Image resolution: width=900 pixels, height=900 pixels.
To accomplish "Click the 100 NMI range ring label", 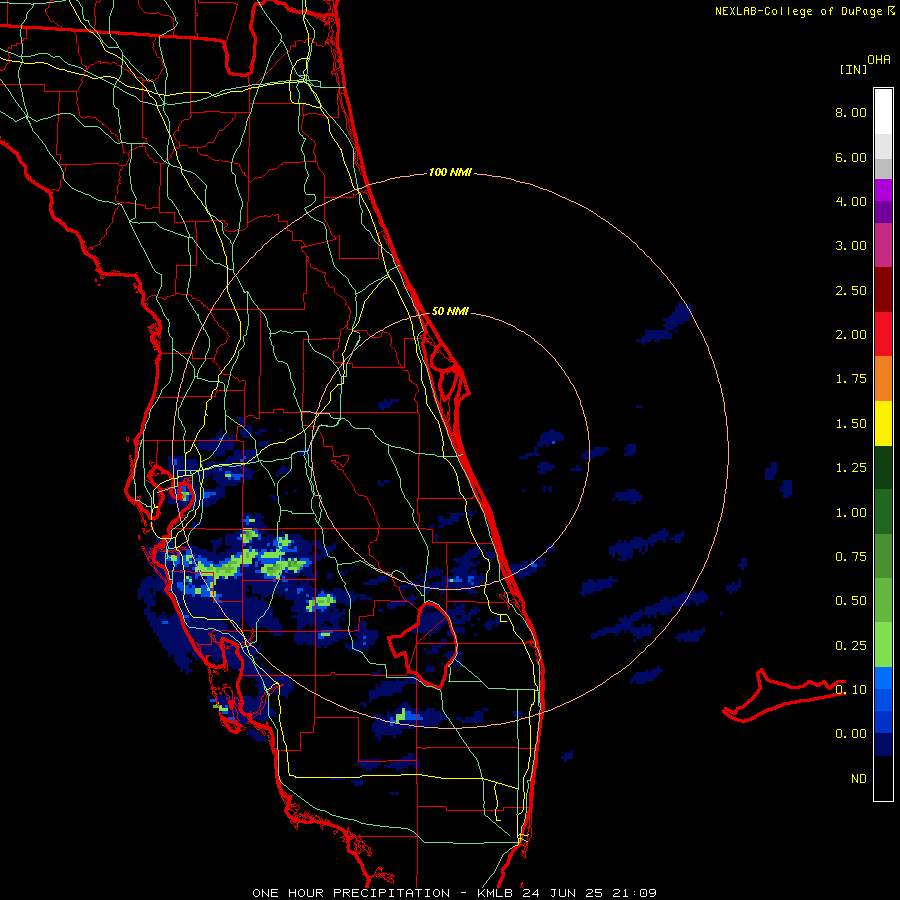I will coord(450,172).
